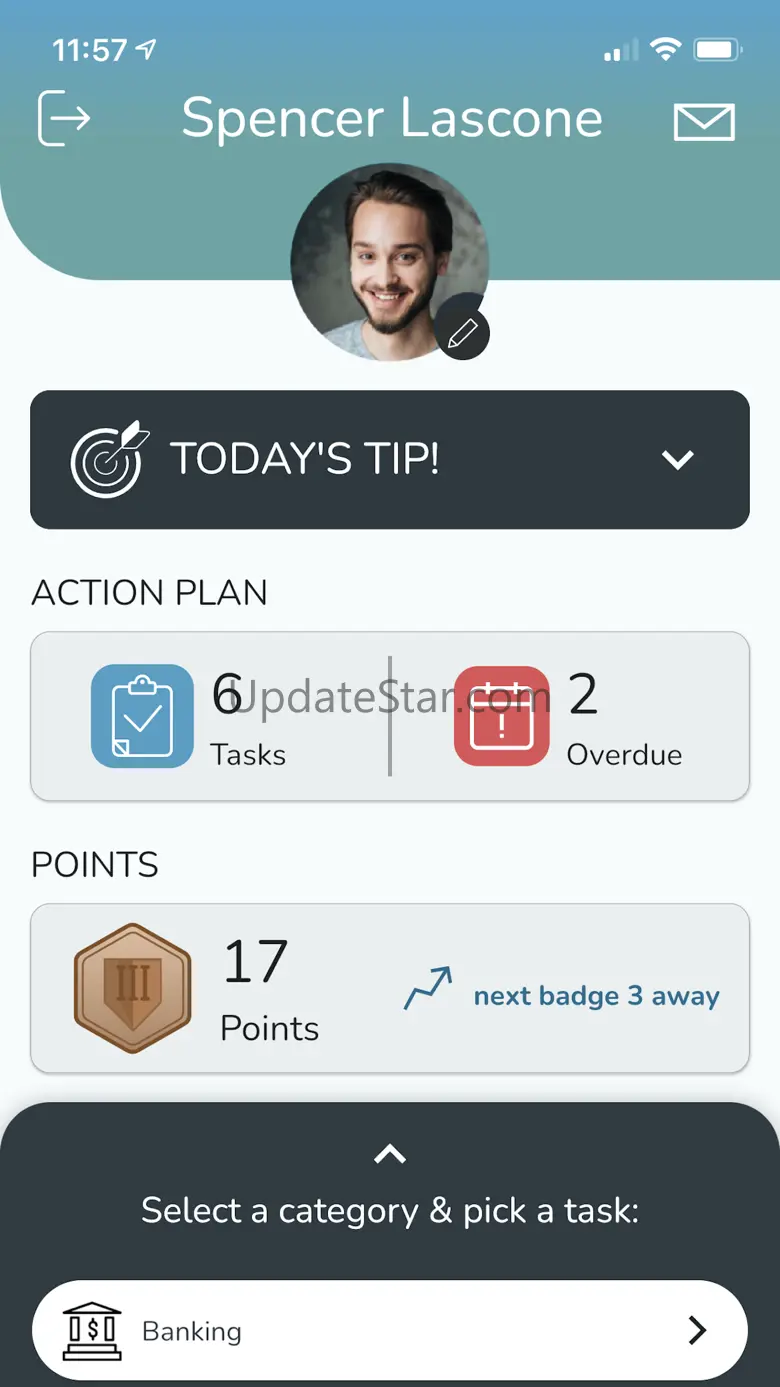Open Banking category right chevron
780x1387 pixels.
pyautogui.click(x=697, y=1331)
